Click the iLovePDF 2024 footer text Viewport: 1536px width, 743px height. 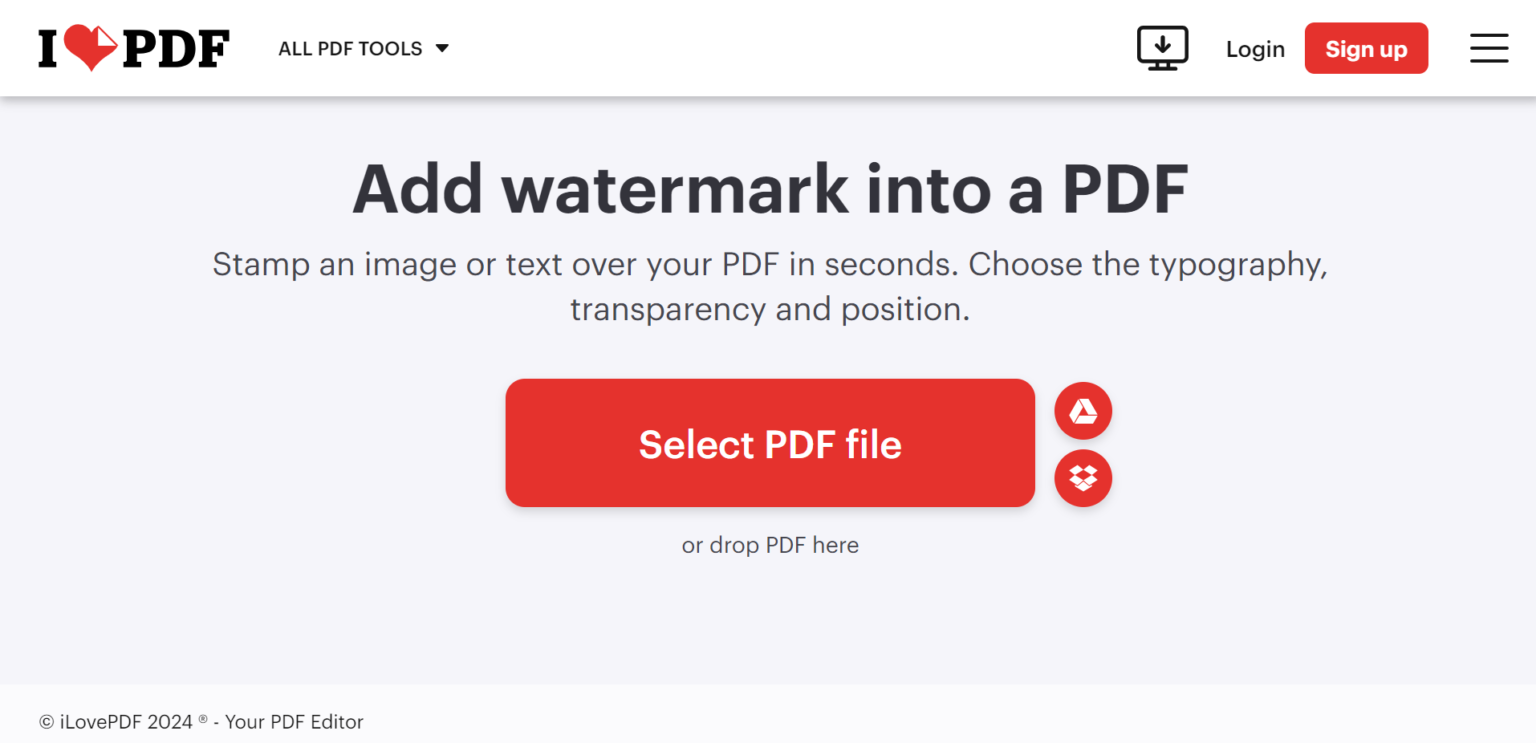point(200,721)
